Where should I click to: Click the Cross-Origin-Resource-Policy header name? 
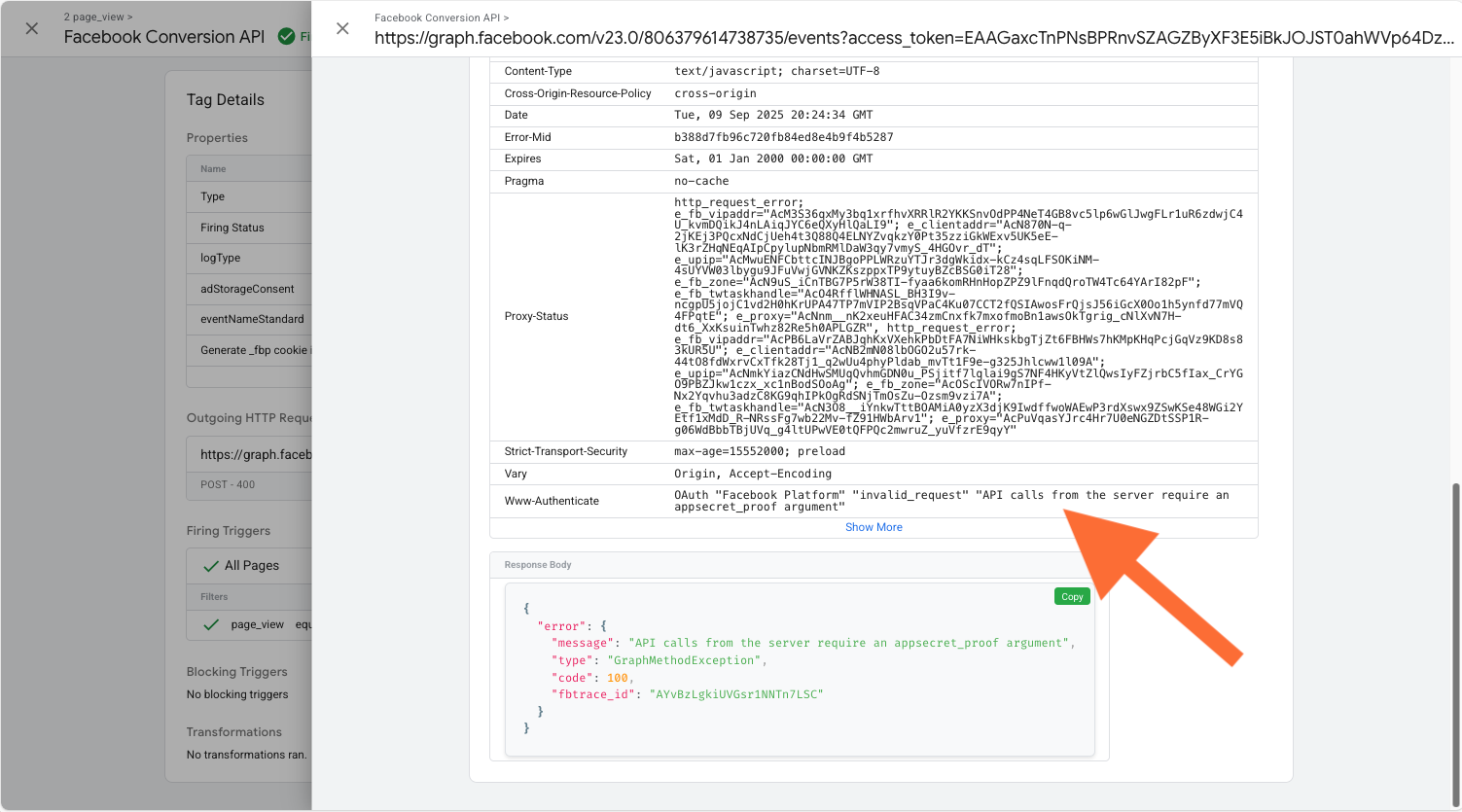[578, 93]
